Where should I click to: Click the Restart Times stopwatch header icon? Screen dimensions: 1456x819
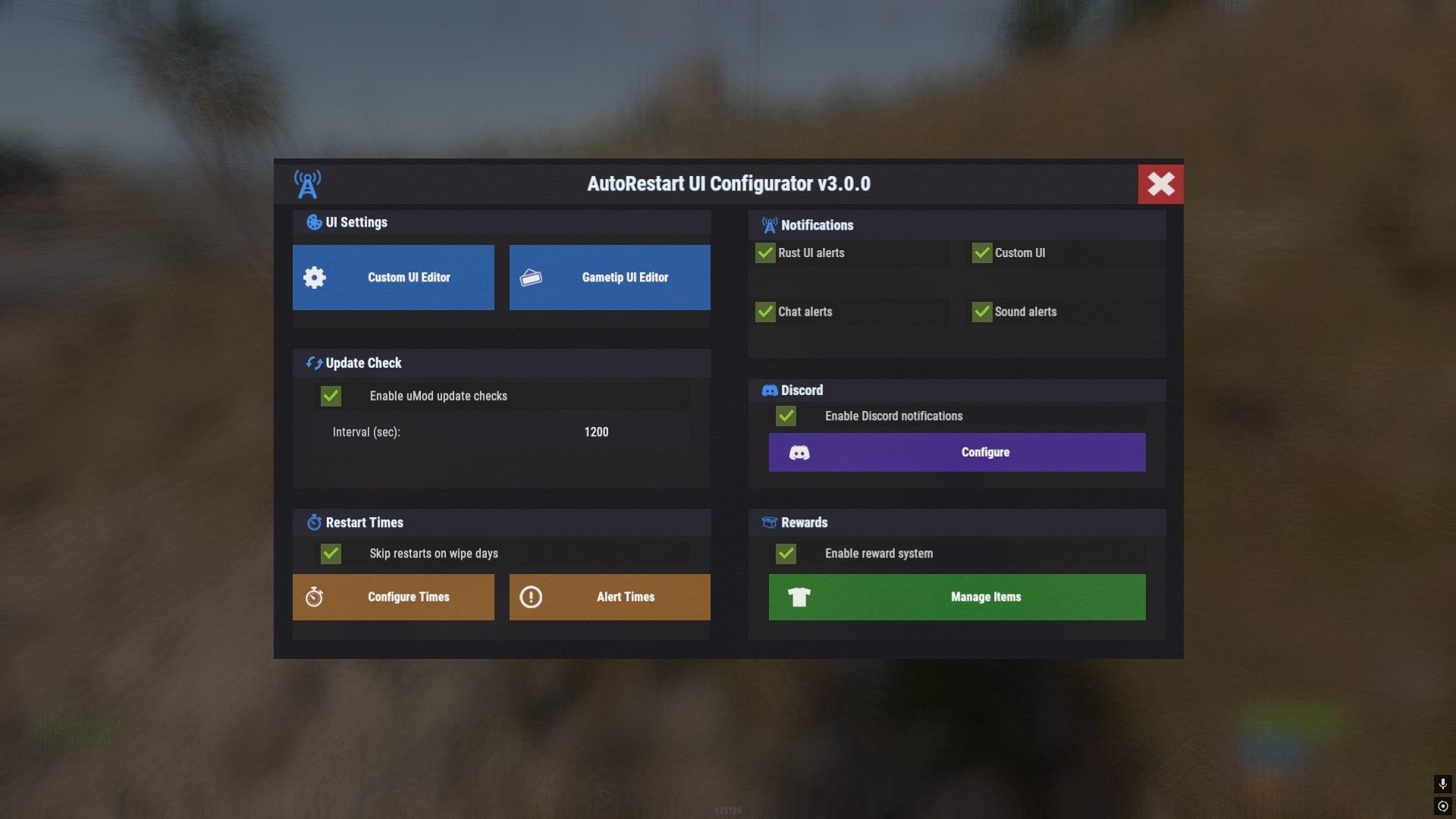point(314,522)
